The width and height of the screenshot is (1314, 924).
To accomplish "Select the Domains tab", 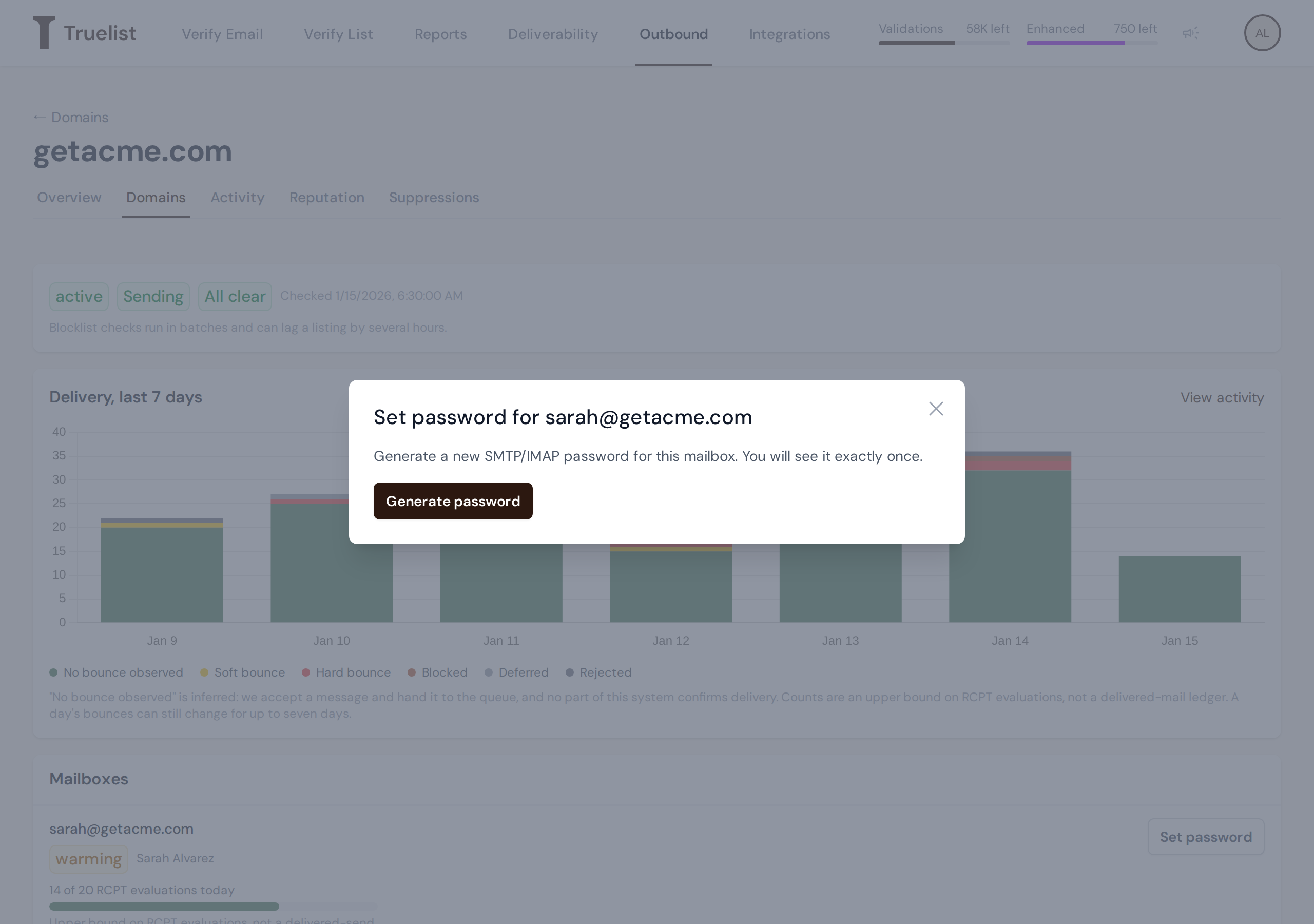I will [x=156, y=198].
